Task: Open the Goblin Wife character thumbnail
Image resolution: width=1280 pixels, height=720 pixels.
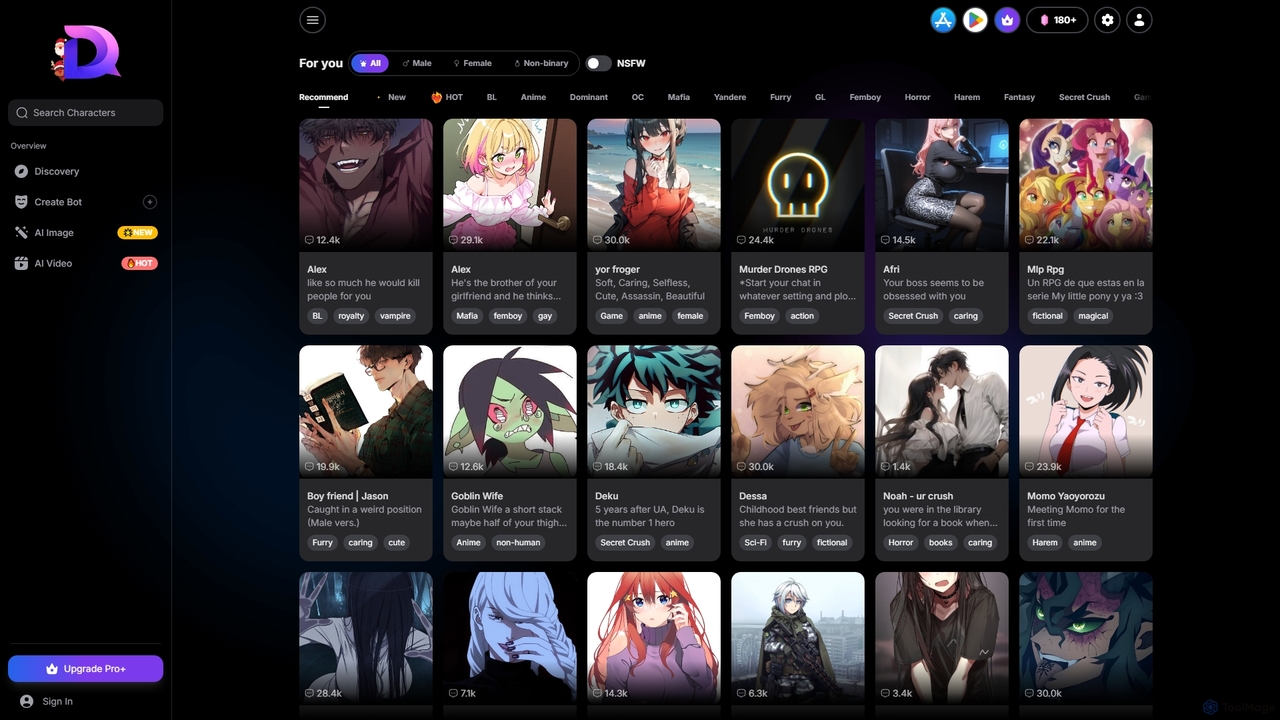Action: (x=510, y=412)
